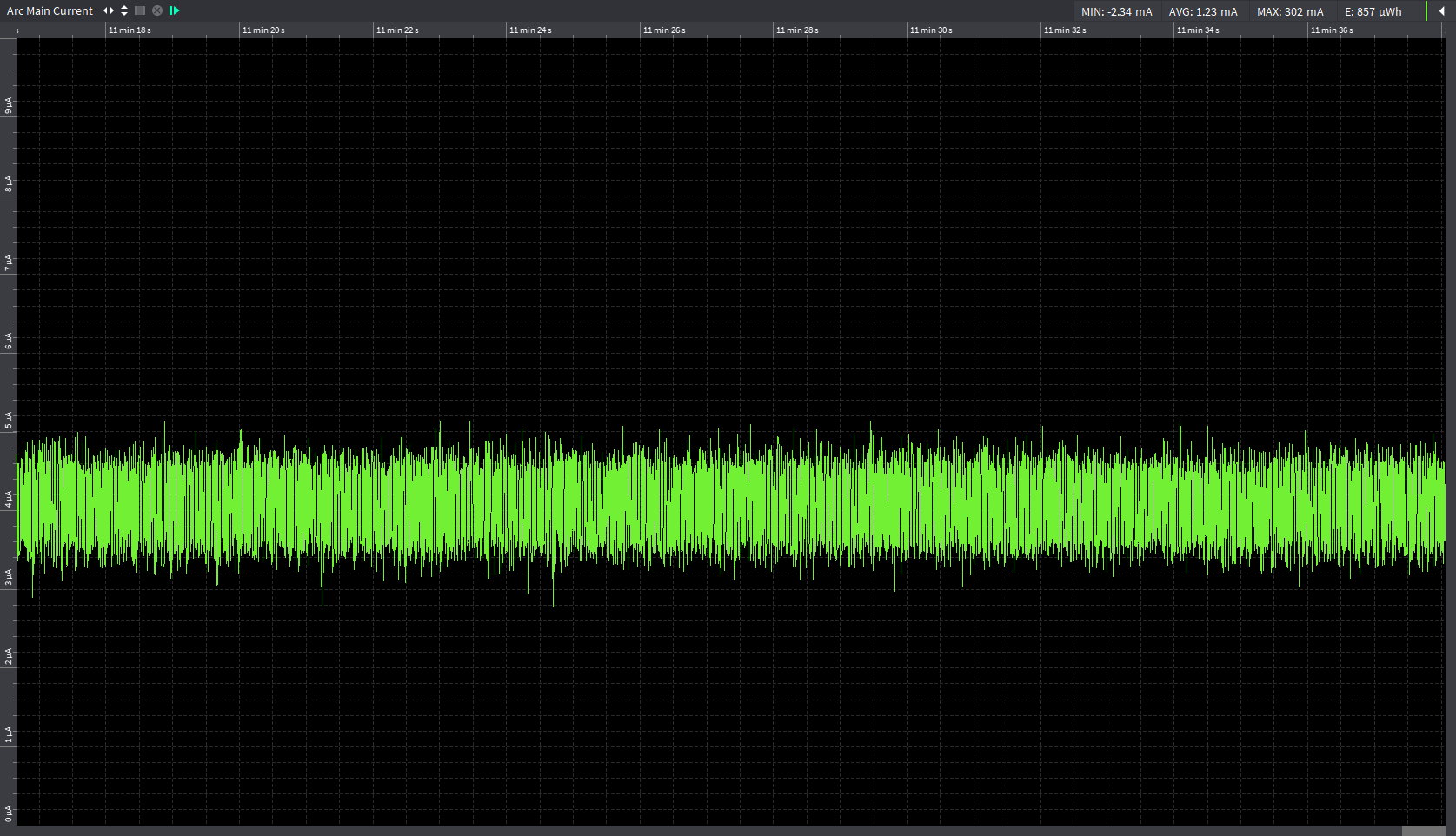Click the 11 min 18 s time ruler label
This screenshot has height=836, width=1456.
[130, 30]
